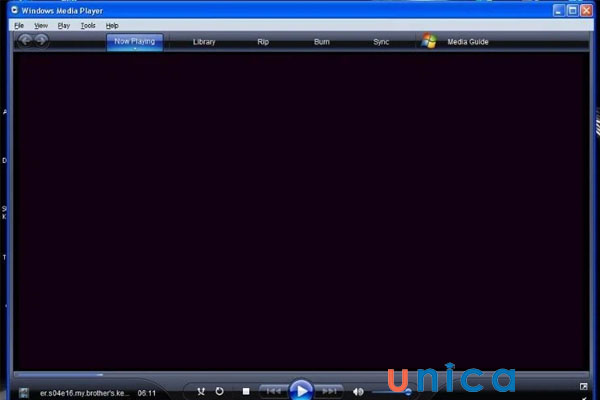600x400 pixels.
Task: Minimize the Windows Media Player window
Action: tap(558, 10)
